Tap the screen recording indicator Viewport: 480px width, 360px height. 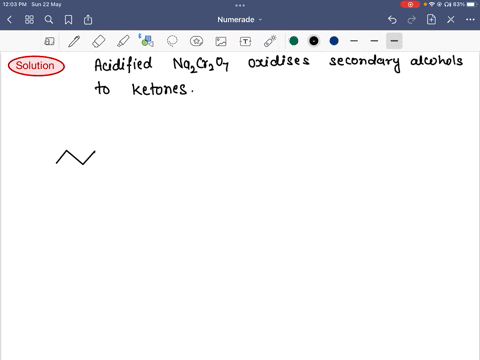pos(410,4)
